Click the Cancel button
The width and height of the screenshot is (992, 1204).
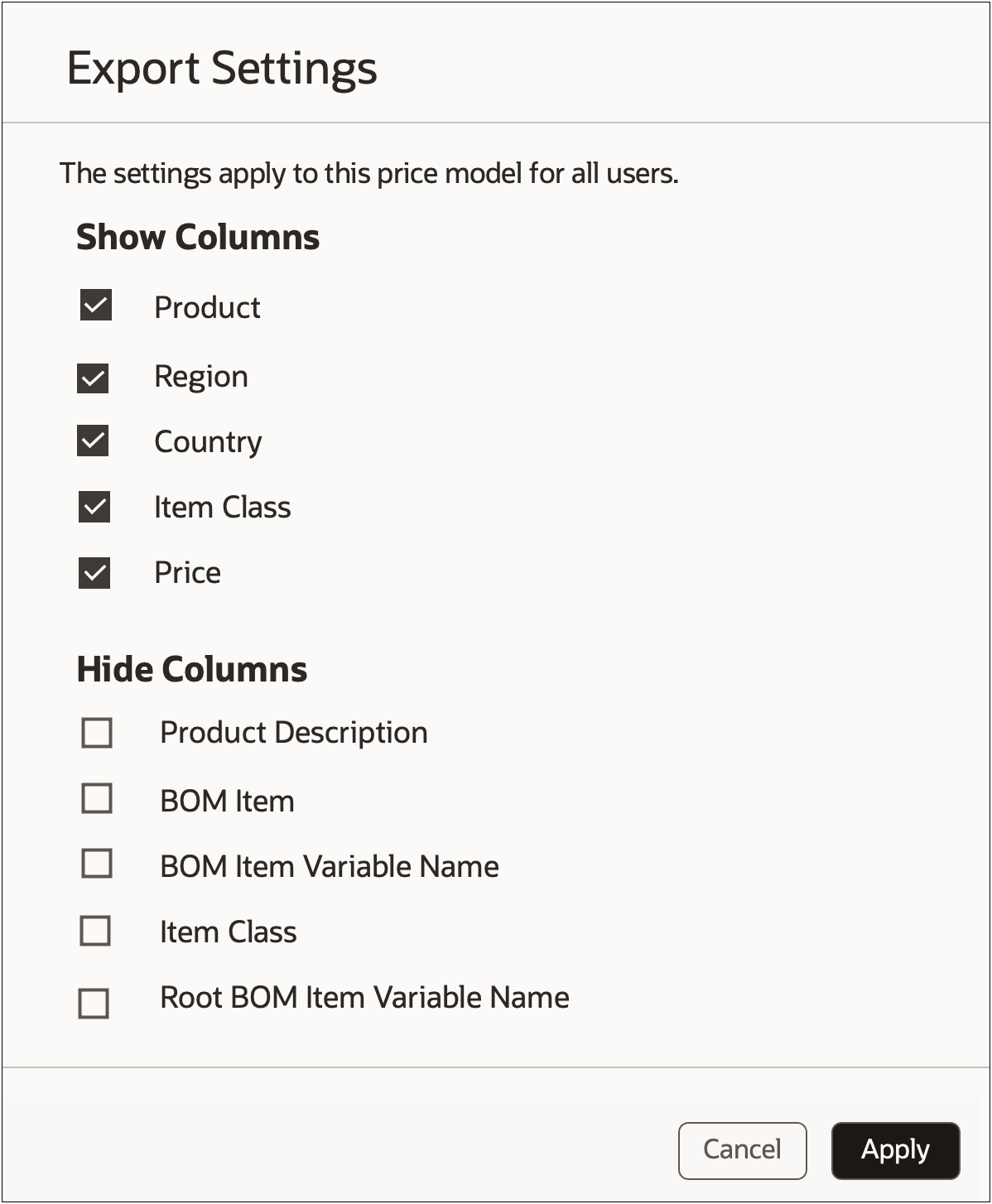click(x=742, y=1150)
